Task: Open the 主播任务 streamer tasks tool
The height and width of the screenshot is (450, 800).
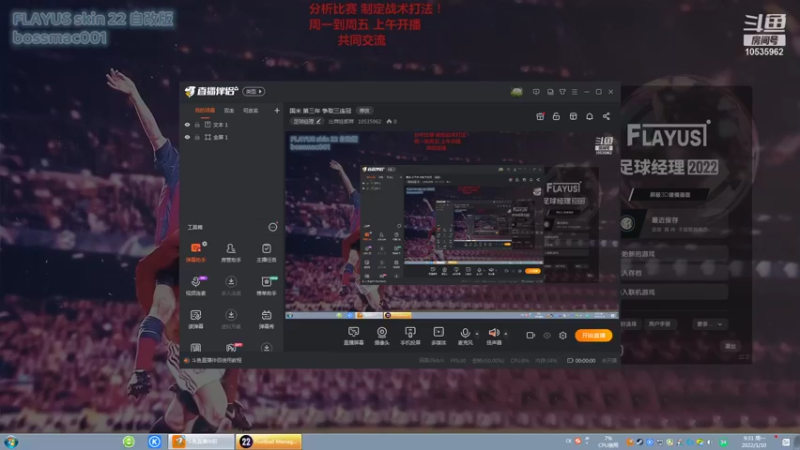Action: 266,253
